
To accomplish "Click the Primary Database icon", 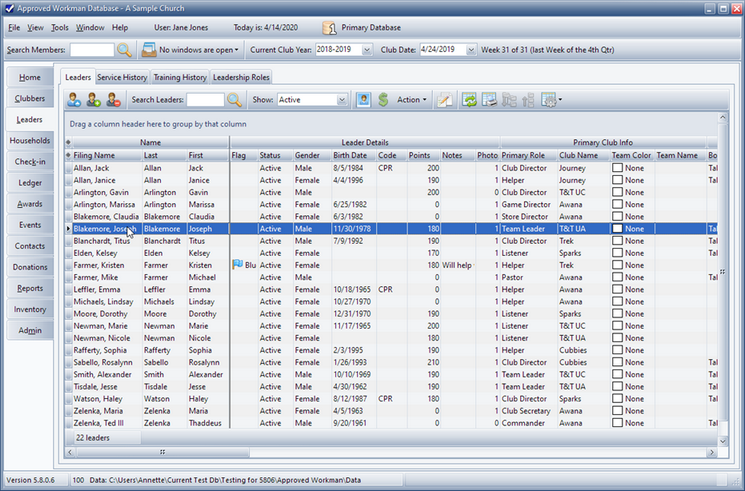I will point(329,28).
